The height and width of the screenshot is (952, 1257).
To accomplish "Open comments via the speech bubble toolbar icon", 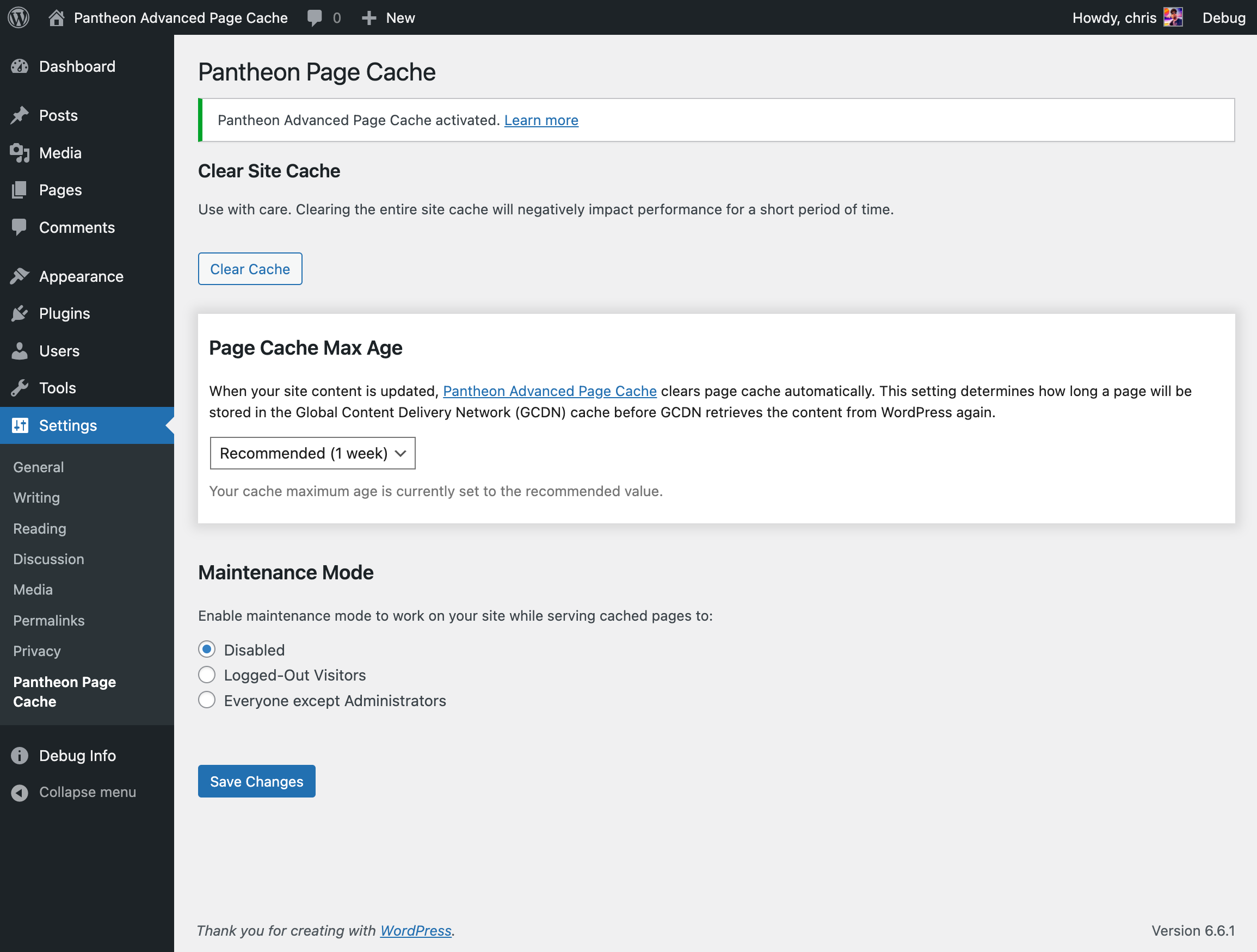I will click(316, 17).
